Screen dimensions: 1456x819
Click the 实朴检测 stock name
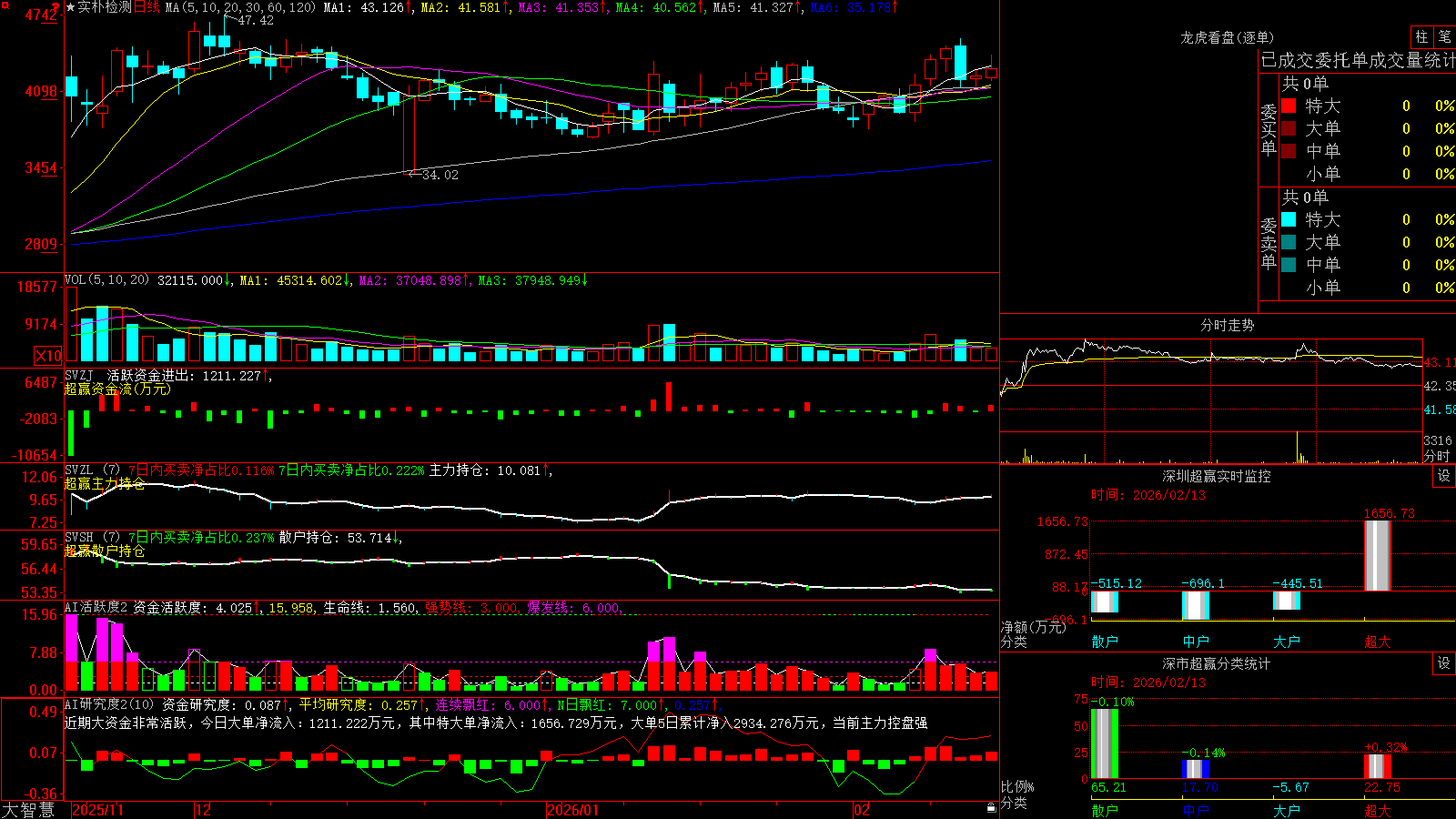(105, 7)
